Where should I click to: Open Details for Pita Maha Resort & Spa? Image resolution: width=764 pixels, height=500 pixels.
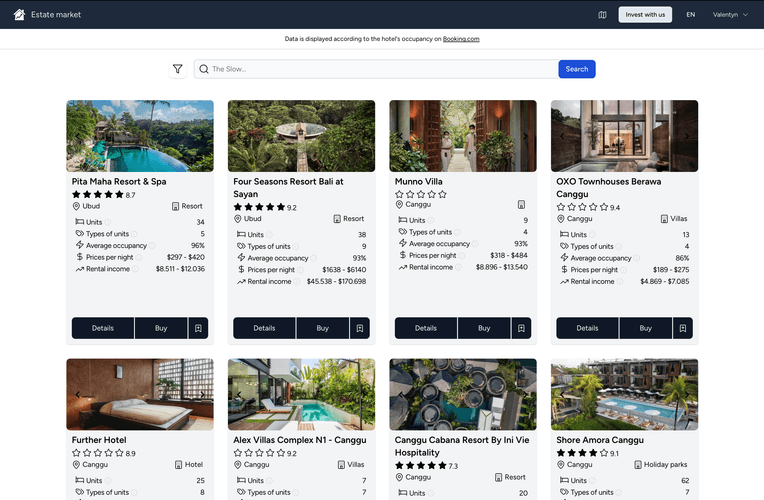point(103,328)
